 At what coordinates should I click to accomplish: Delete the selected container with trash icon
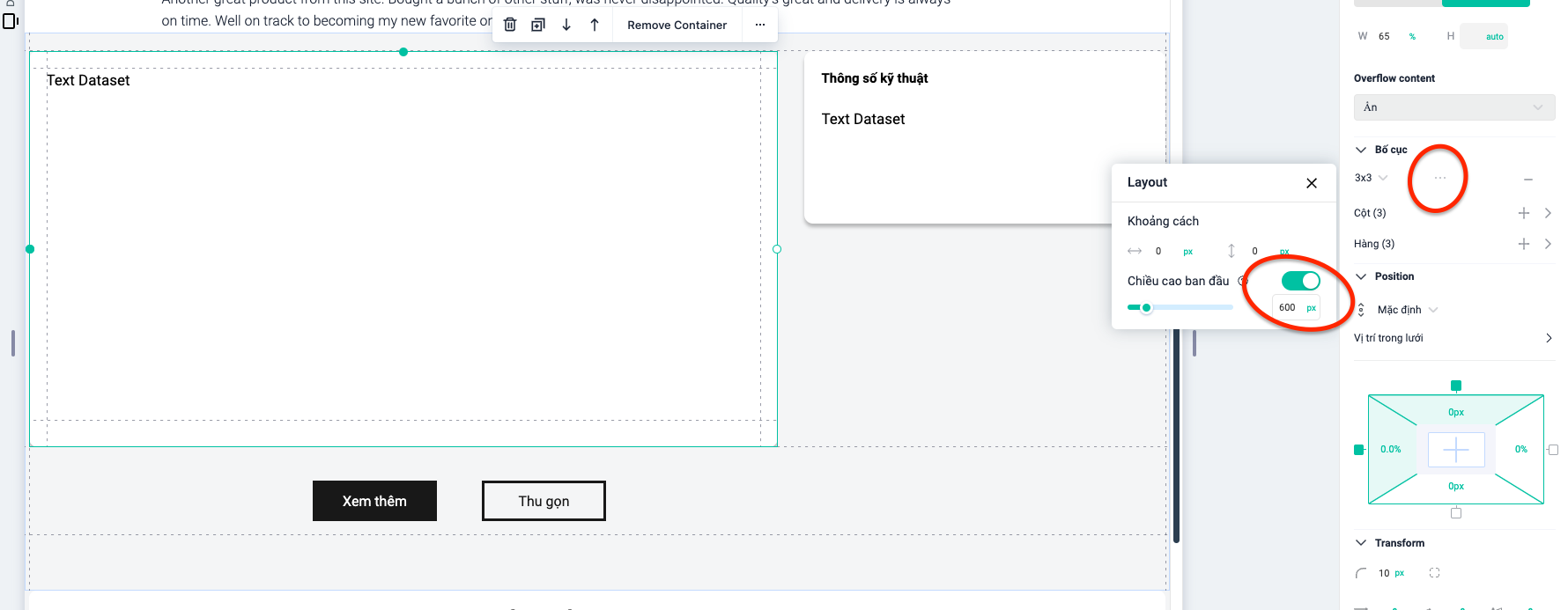tap(510, 25)
